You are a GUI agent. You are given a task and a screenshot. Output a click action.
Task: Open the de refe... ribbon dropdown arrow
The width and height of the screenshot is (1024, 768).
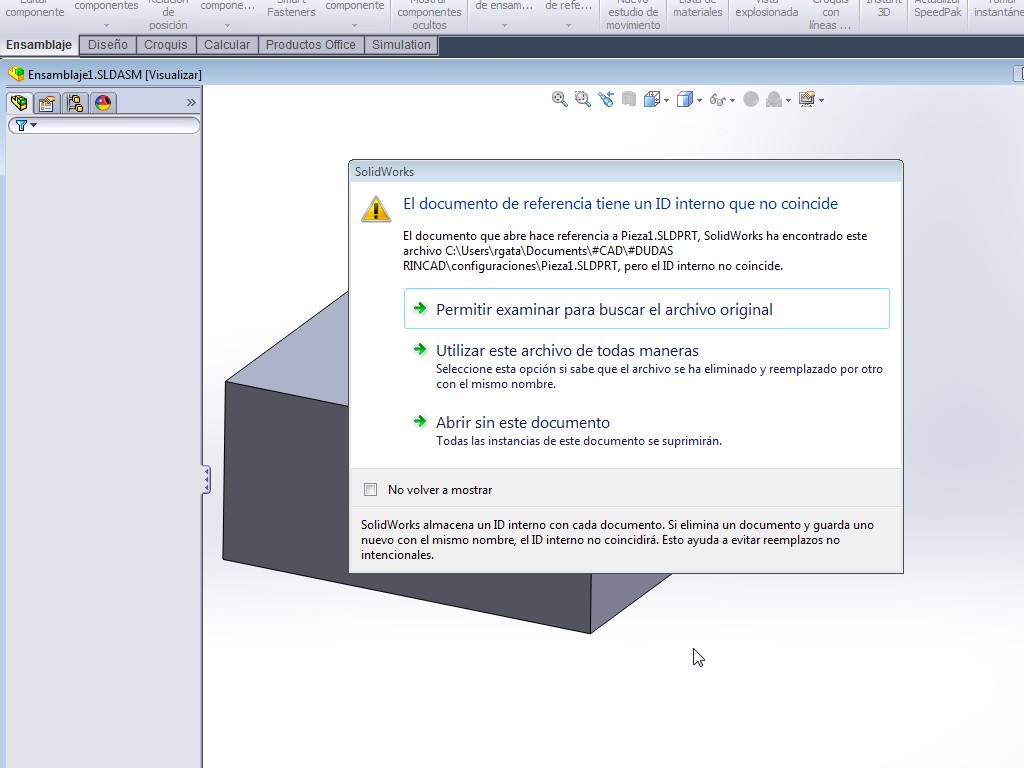(568, 26)
